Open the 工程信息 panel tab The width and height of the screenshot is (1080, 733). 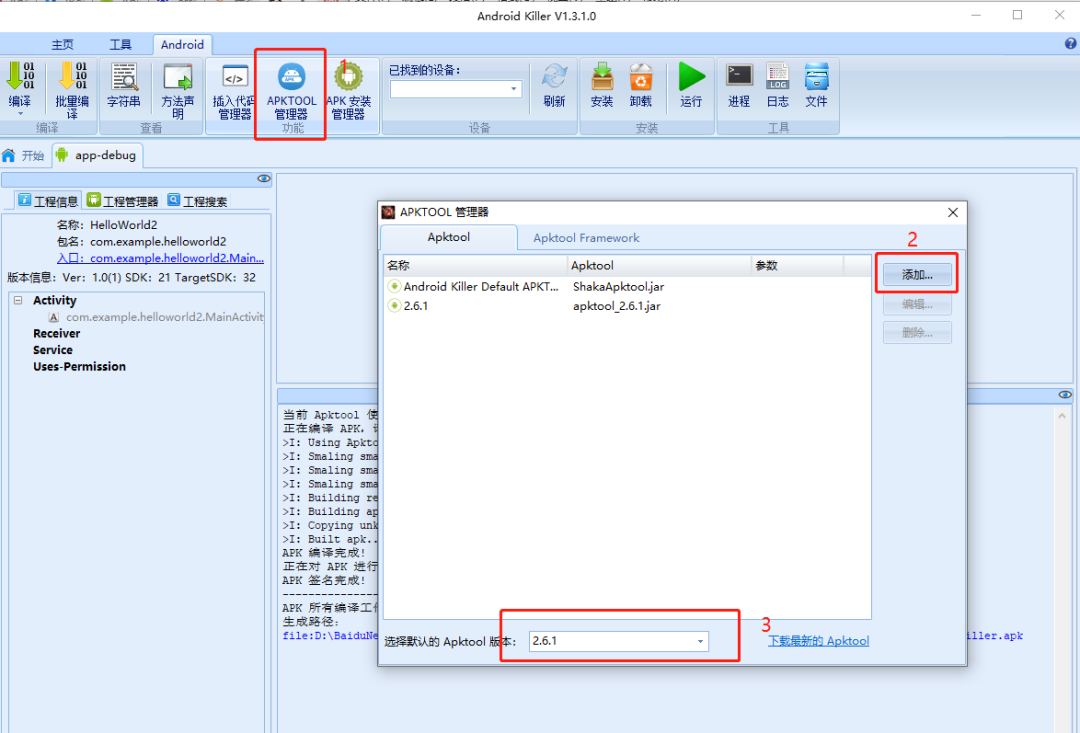coord(48,201)
